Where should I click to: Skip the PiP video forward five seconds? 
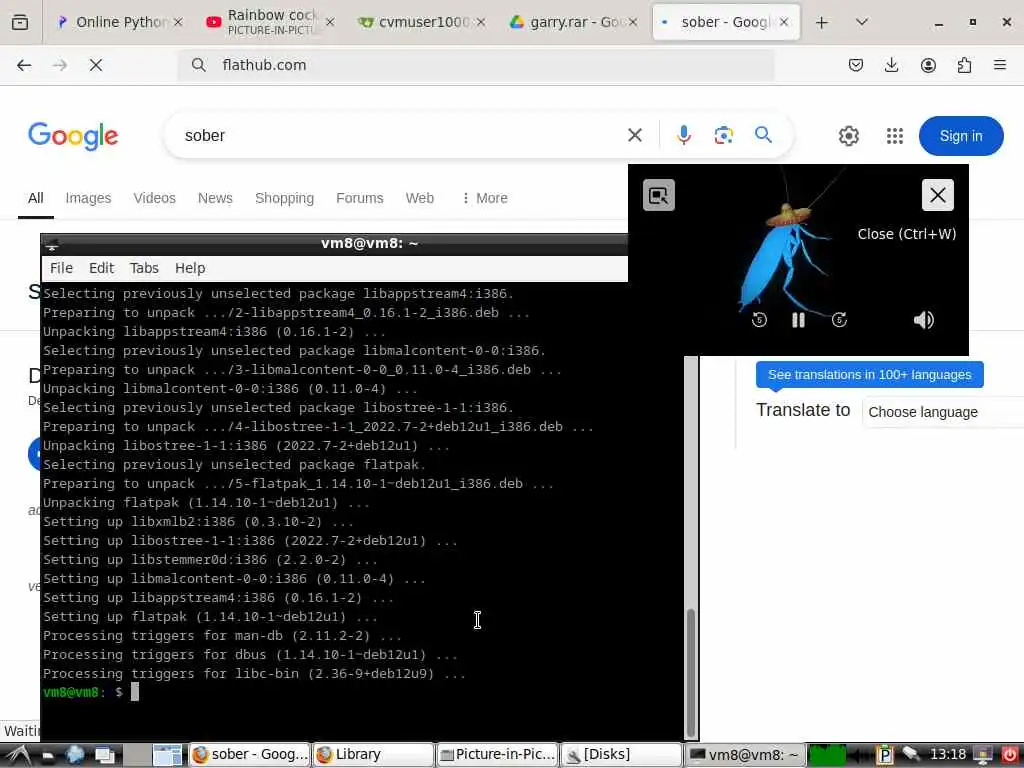point(839,320)
